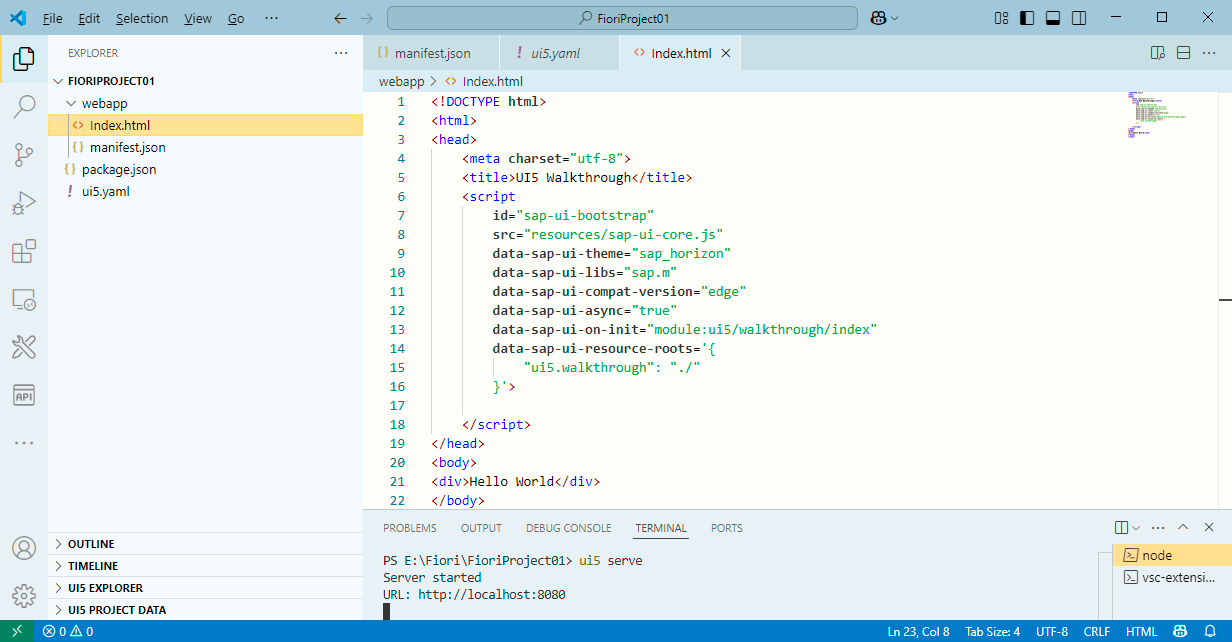The width and height of the screenshot is (1232, 642).
Task: Open editor More Actions ellipsis
Action: click(x=1210, y=53)
